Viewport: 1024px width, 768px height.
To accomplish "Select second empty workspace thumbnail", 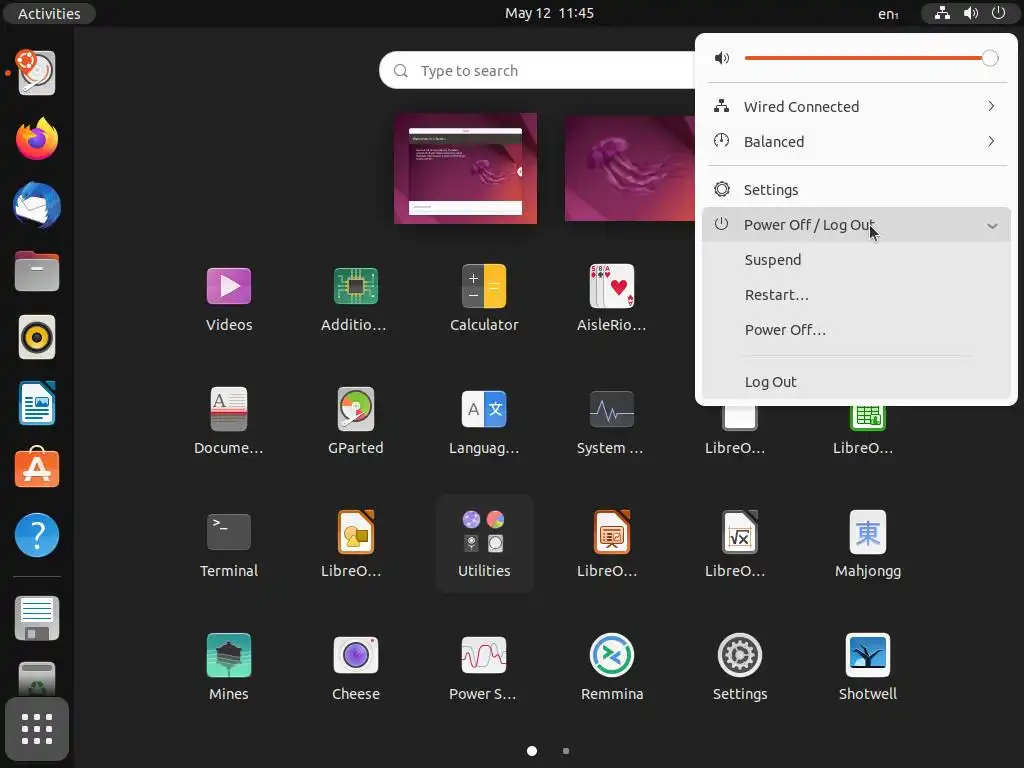I will [x=630, y=168].
